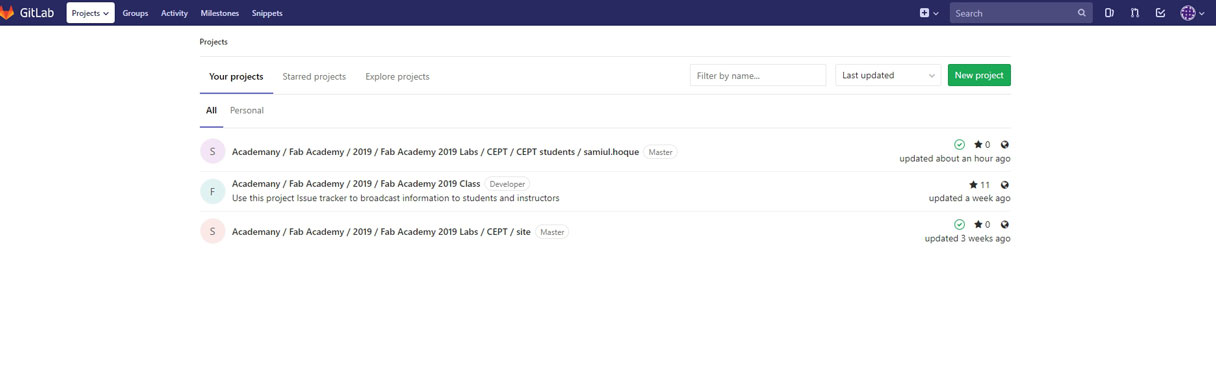Viewport: 1216px width, 371px height.
Task: Click globe icon on Fab Academy Class row
Action: click(1005, 185)
